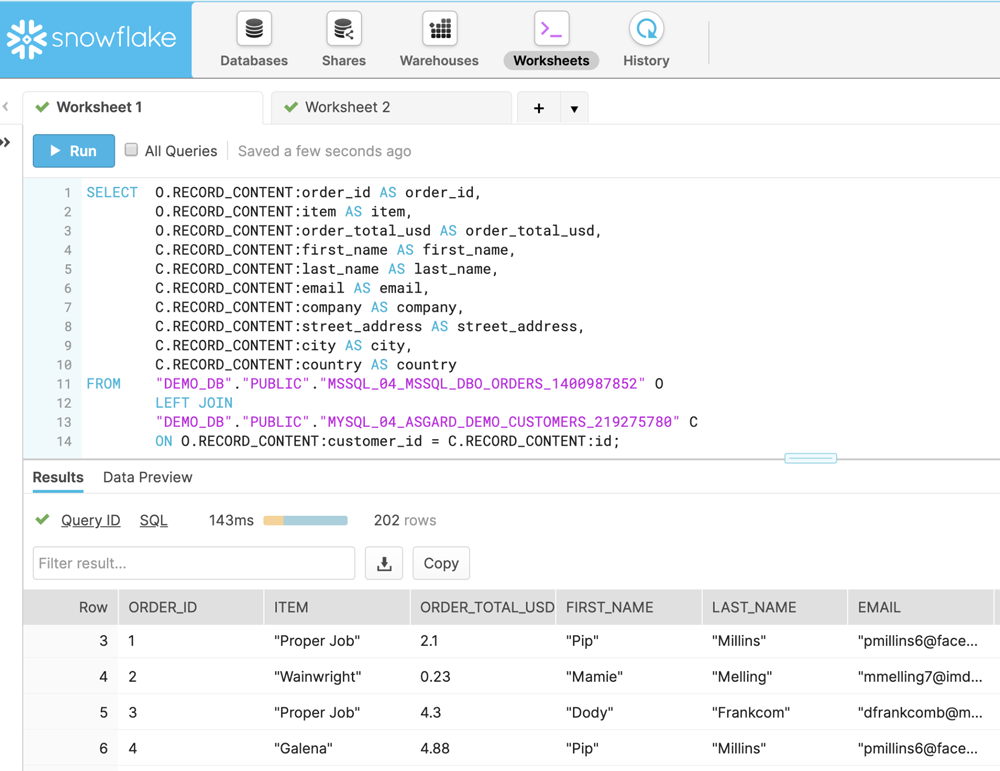This screenshot has width=1000, height=771.
Task: Expand the left object browser panel
Action: click(6, 142)
